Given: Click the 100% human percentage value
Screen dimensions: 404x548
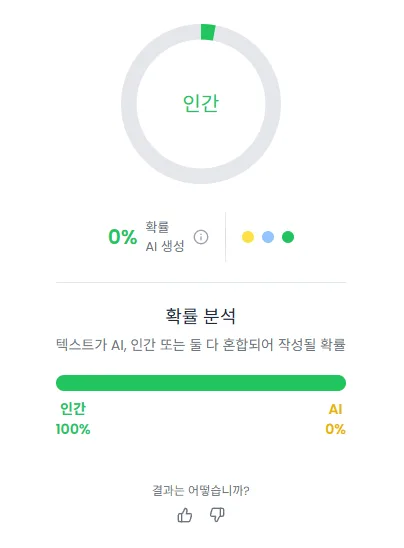Looking at the screenshot, I should (x=73, y=429).
